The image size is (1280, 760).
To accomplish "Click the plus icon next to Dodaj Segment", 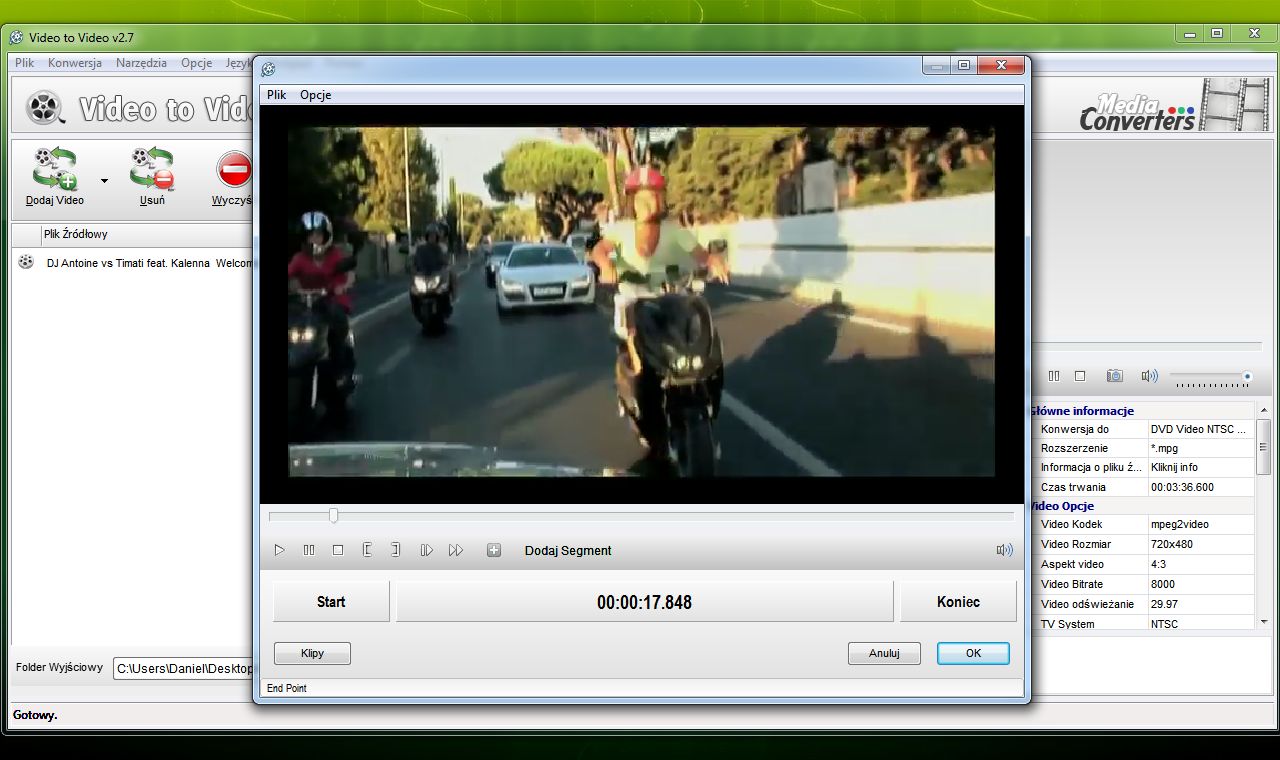I will tap(494, 550).
